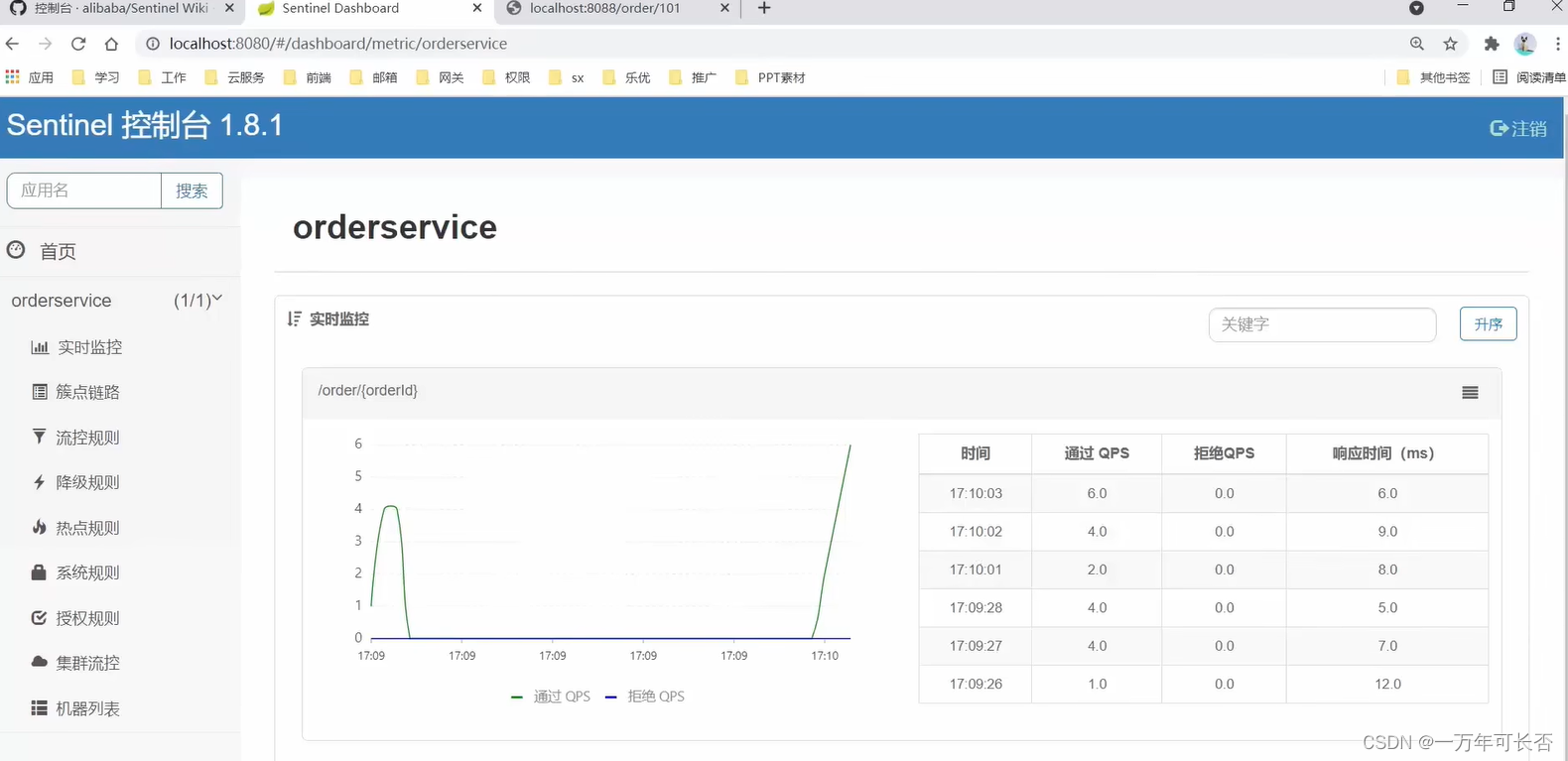Click the zoom magnifier icon in address bar

(1417, 44)
